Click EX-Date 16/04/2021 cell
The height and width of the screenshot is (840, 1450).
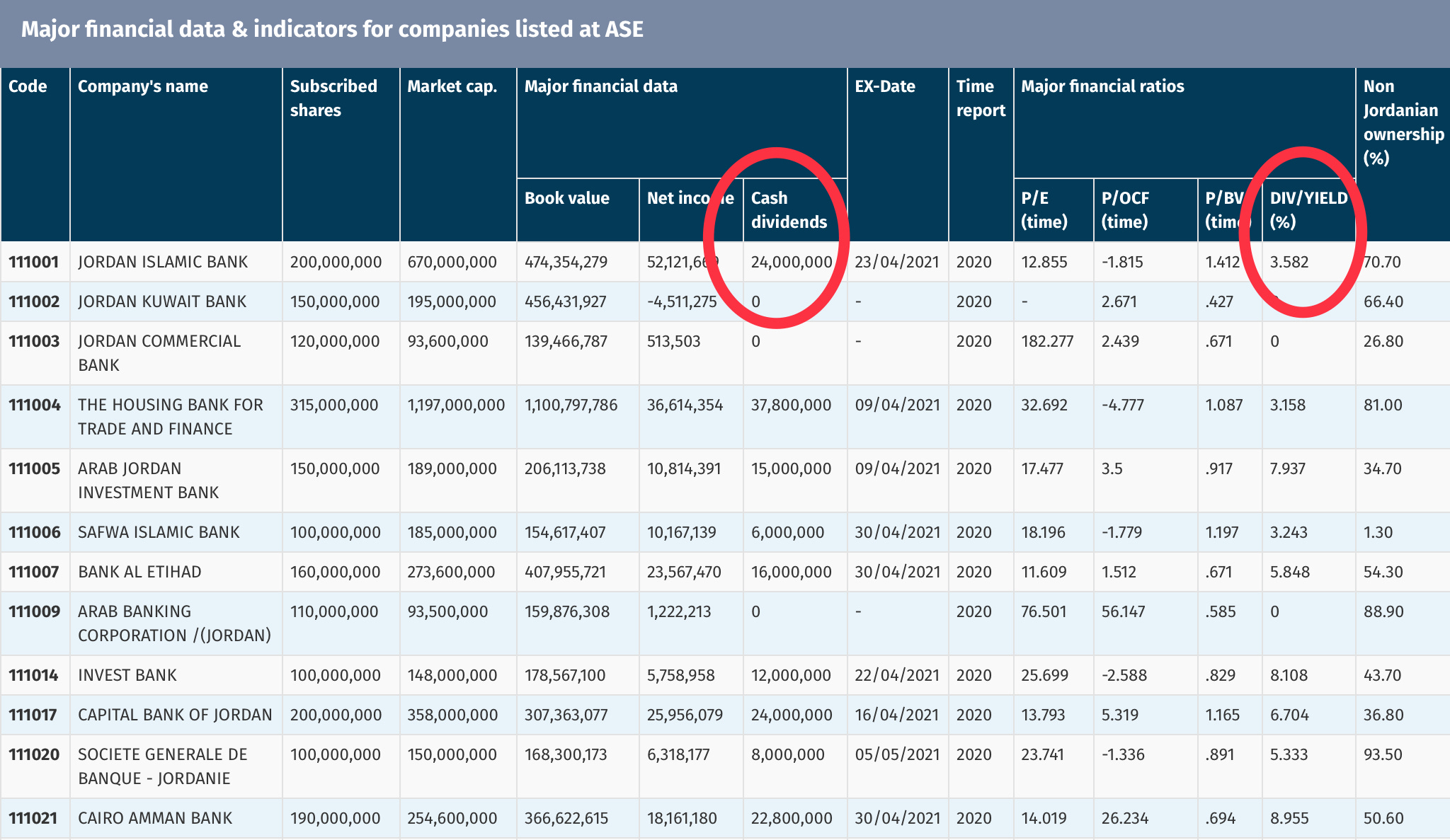click(897, 715)
